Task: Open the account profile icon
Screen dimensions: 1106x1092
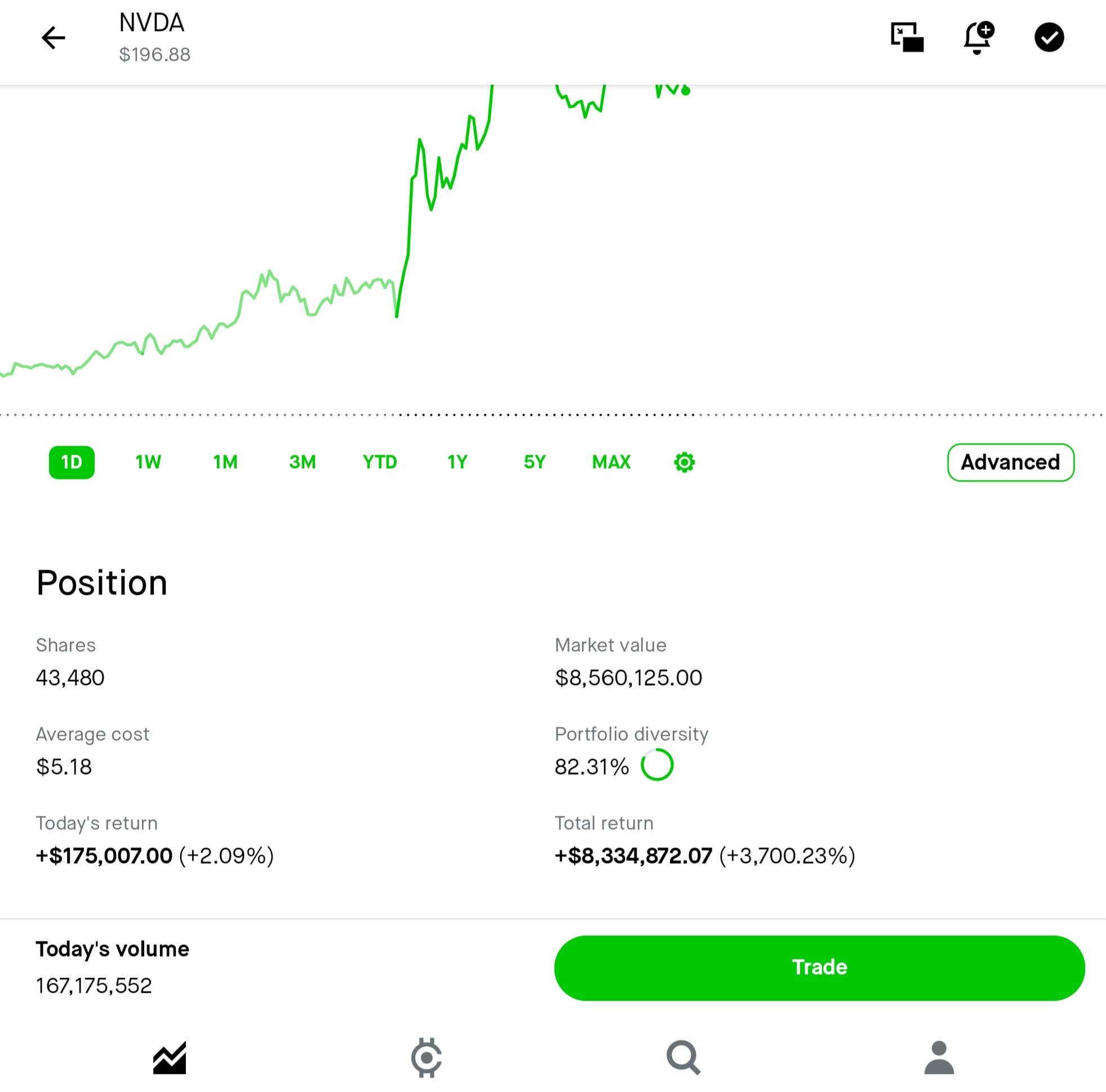Action: tap(939, 1058)
